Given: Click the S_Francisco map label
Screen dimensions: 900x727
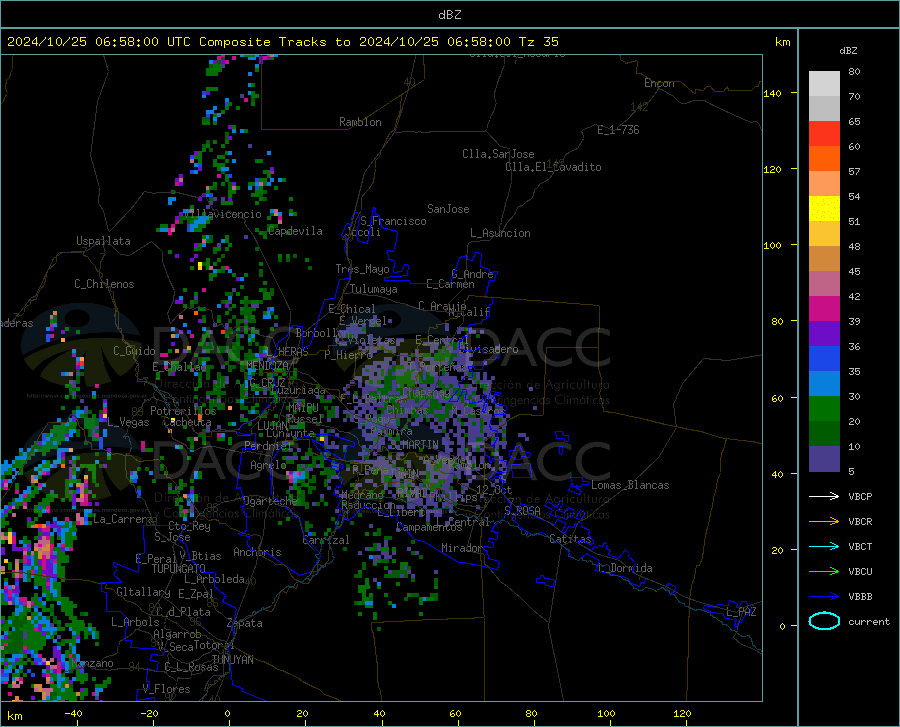Looking at the screenshot, I should (393, 221).
